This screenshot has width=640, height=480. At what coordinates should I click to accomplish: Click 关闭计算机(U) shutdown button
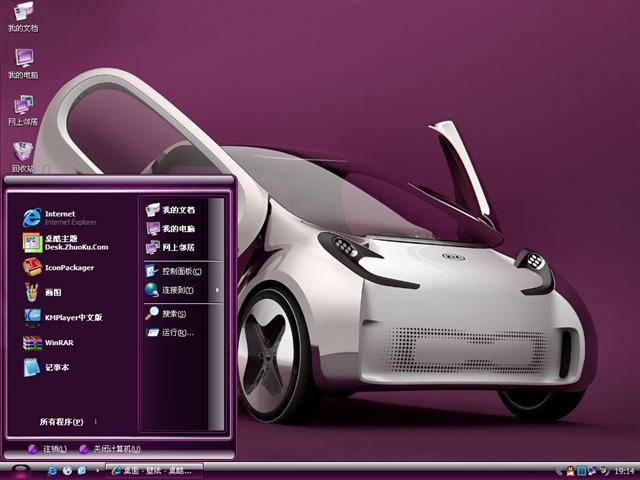point(110,449)
